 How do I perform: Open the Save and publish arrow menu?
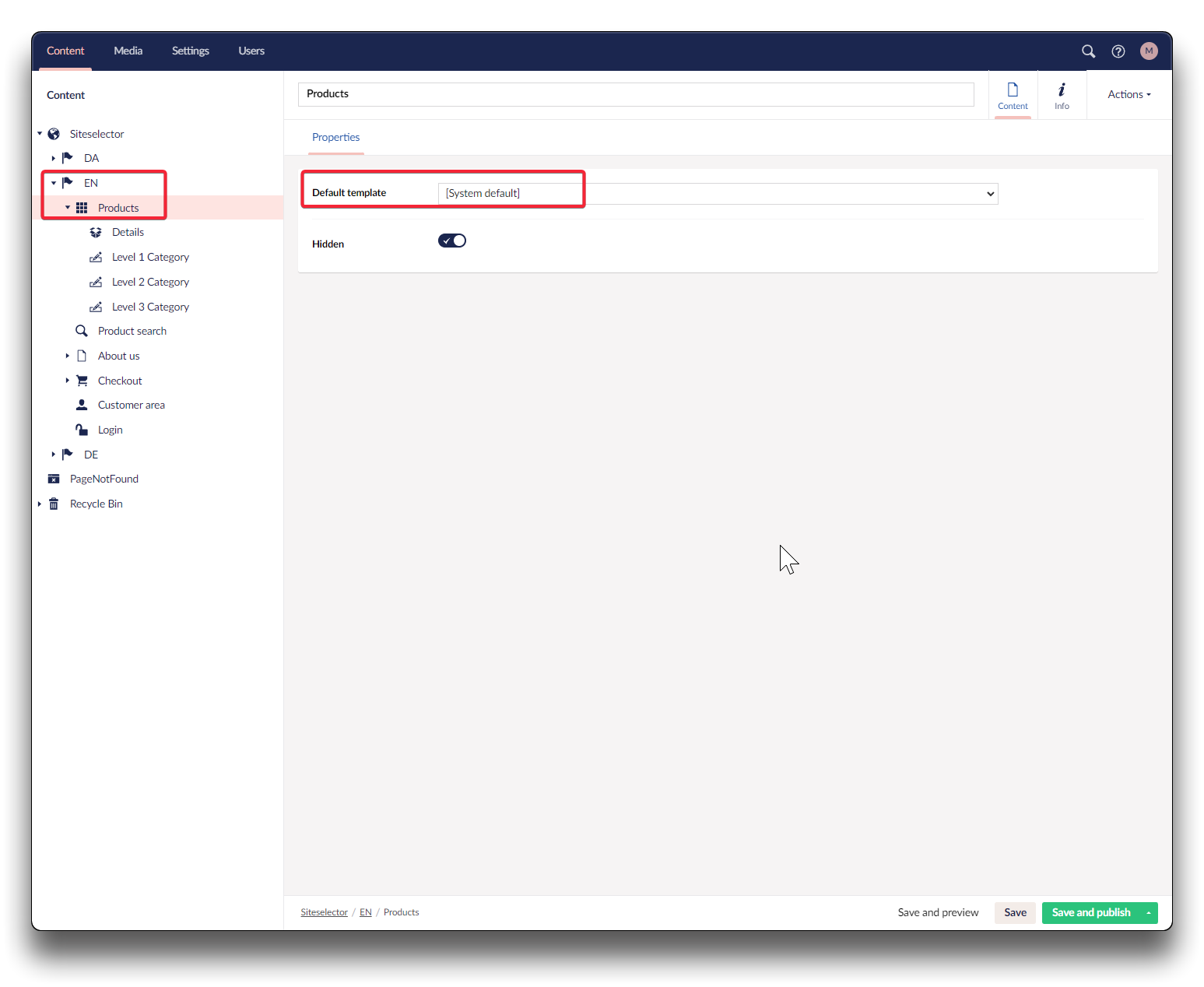1148,913
